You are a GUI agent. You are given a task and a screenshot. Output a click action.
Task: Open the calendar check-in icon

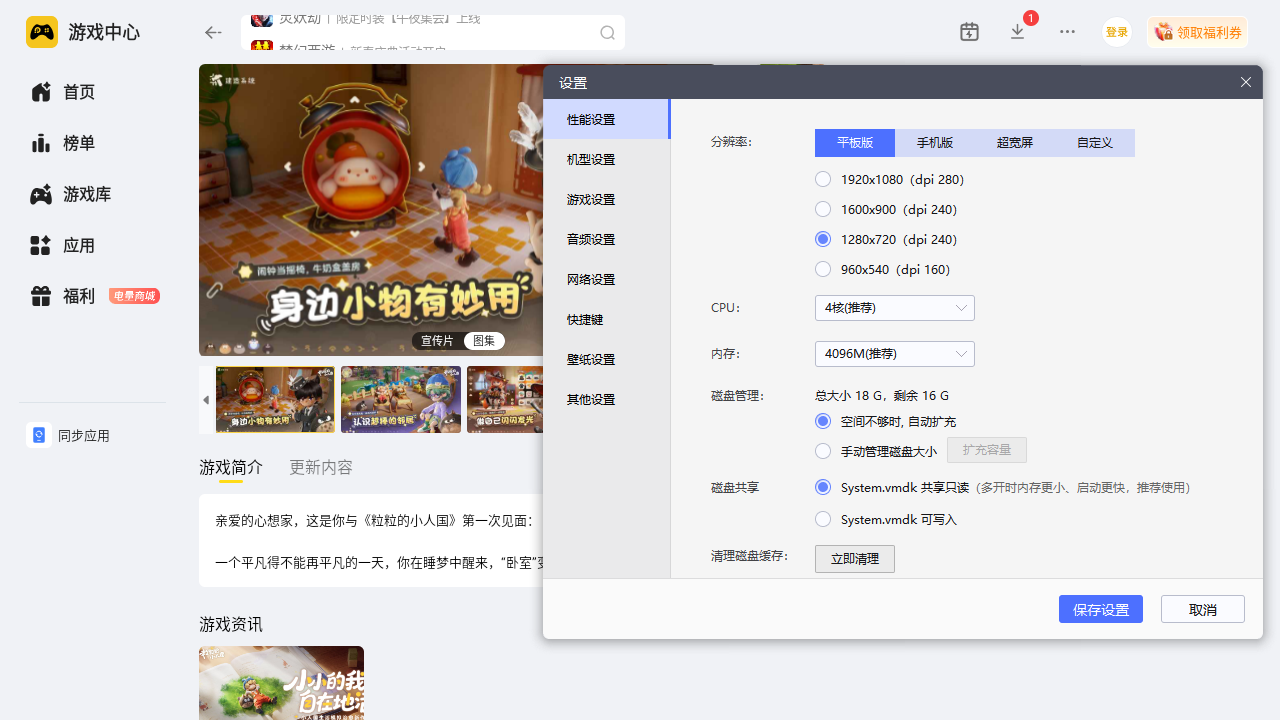pyautogui.click(x=969, y=32)
